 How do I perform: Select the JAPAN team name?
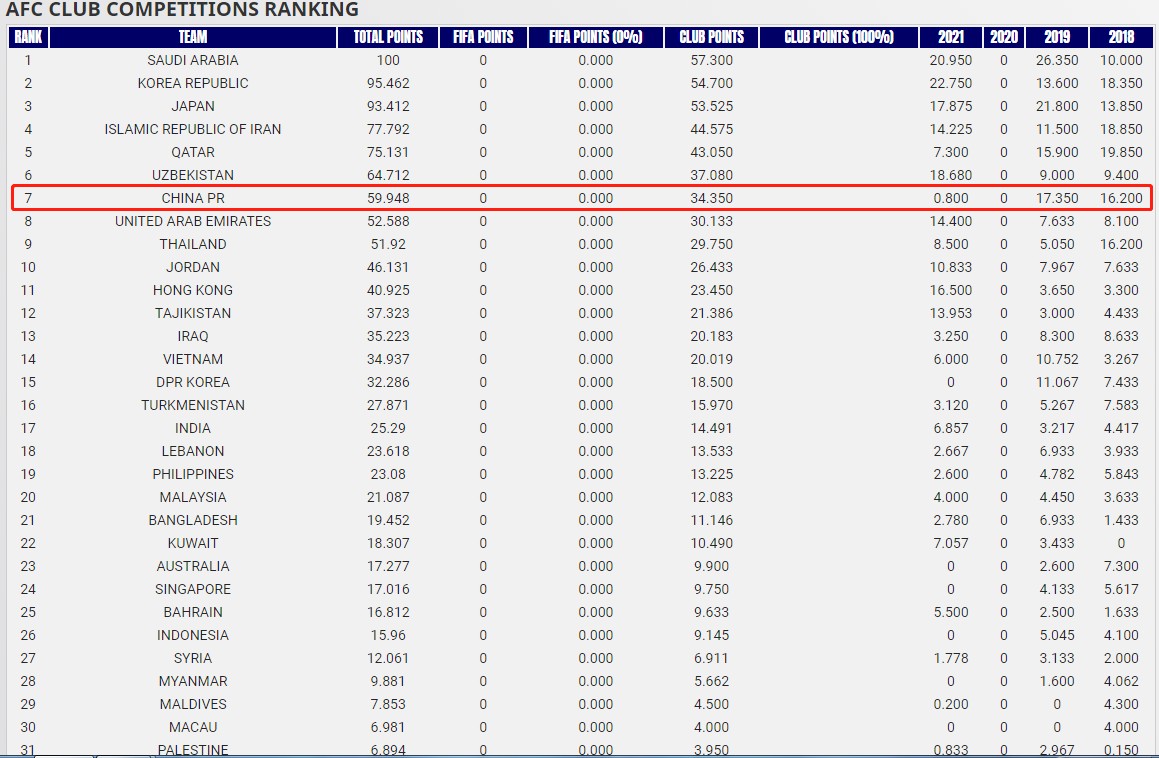tap(193, 106)
